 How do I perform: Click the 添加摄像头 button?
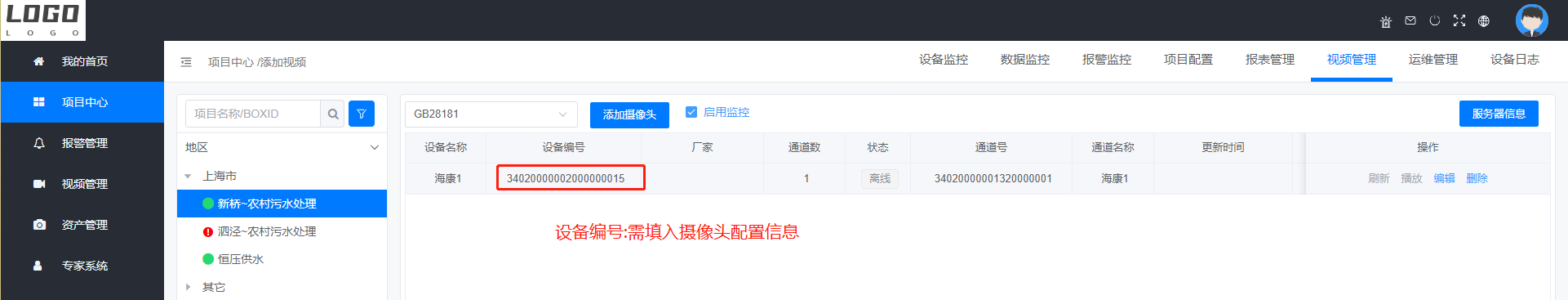629,114
